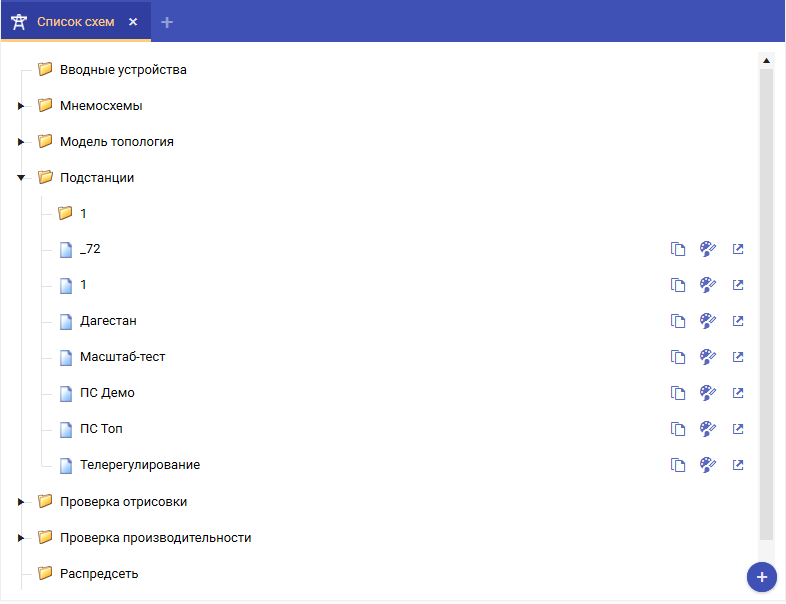Viewport: 786px width, 604px height.
Task: Open palette editor for Масштаб-тест
Action: click(708, 357)
